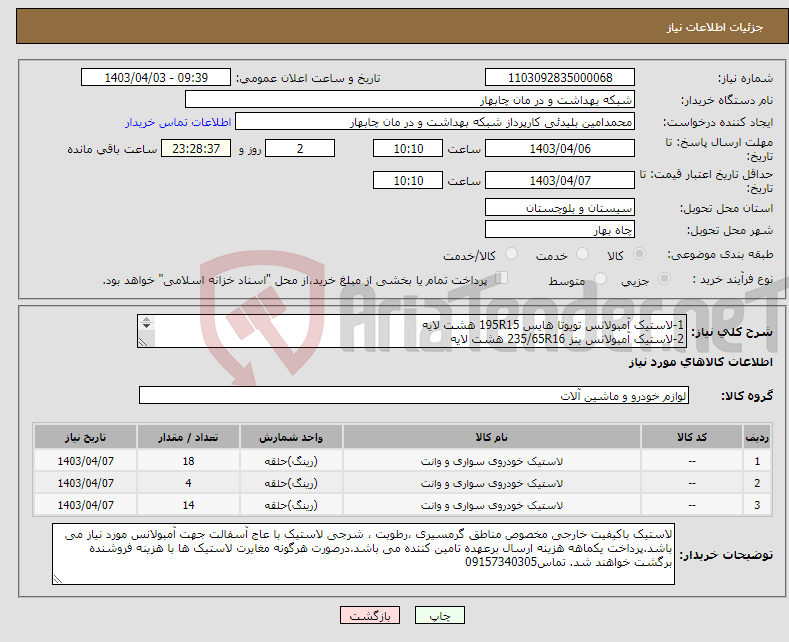Click product name in row 2

[x=492, y=483]
